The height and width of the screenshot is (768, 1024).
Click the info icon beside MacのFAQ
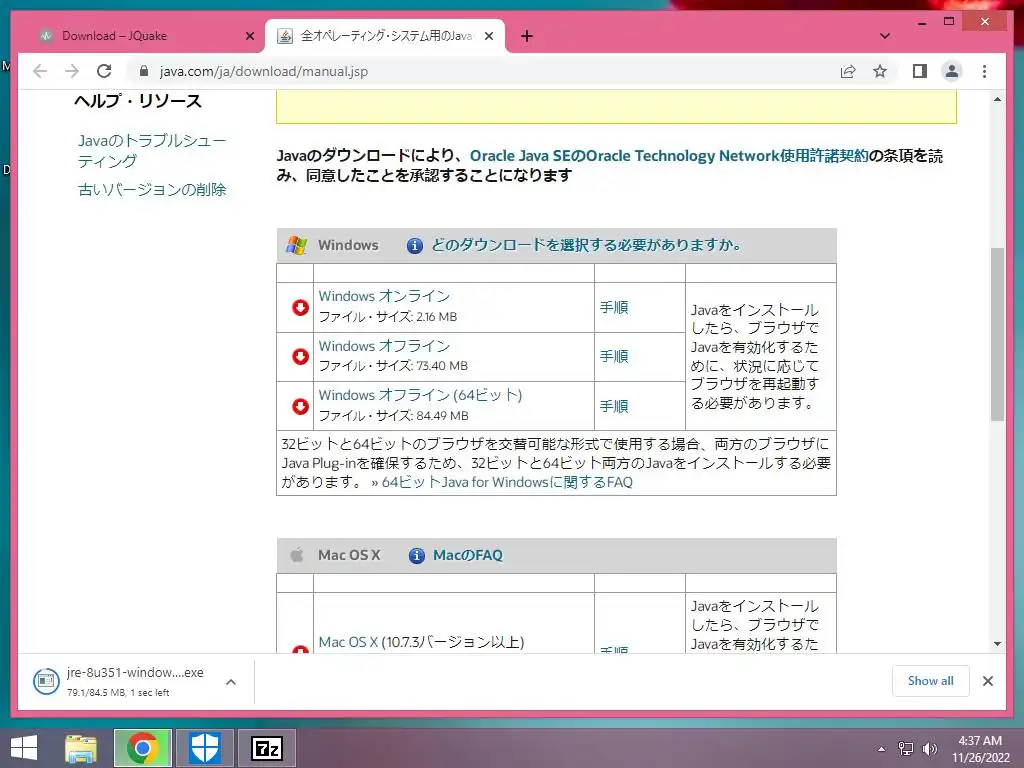tap(417, 555)
